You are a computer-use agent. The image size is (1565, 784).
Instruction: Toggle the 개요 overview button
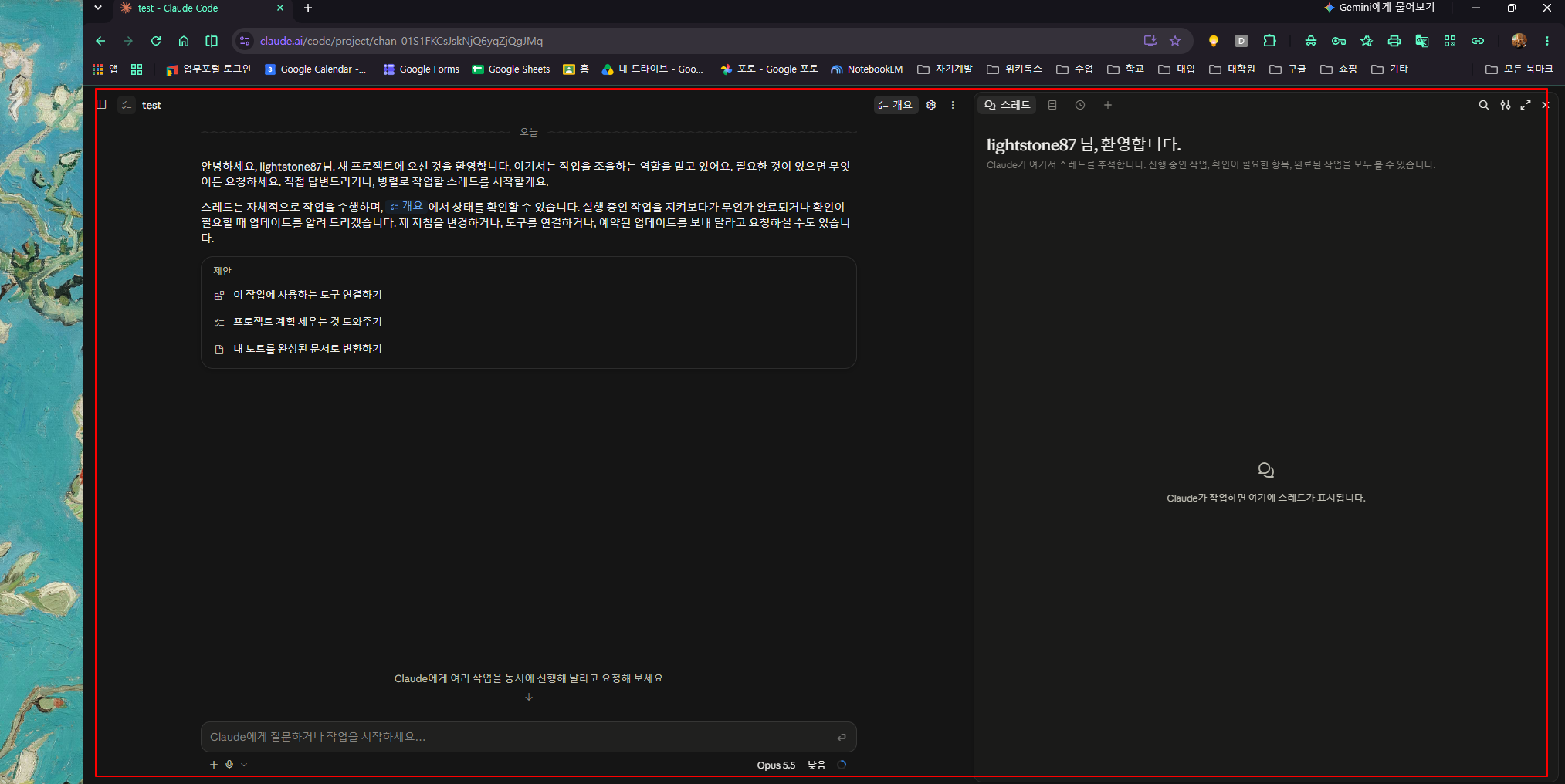896,105
